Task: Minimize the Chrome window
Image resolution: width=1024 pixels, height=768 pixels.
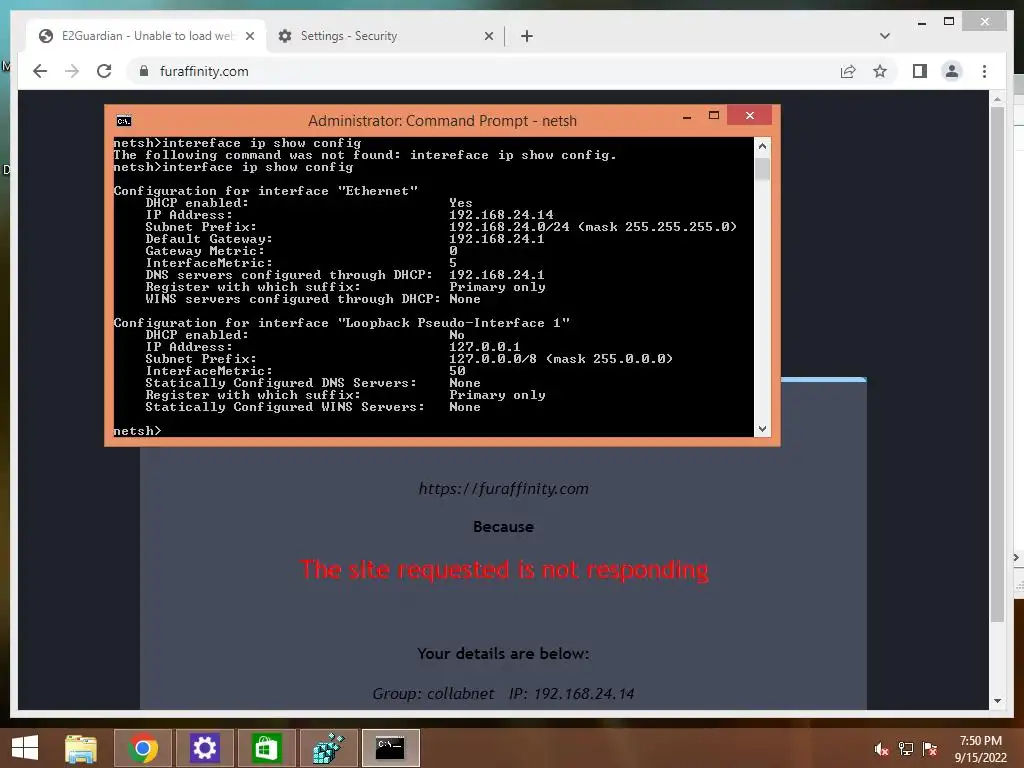Action: pos(921,22)
